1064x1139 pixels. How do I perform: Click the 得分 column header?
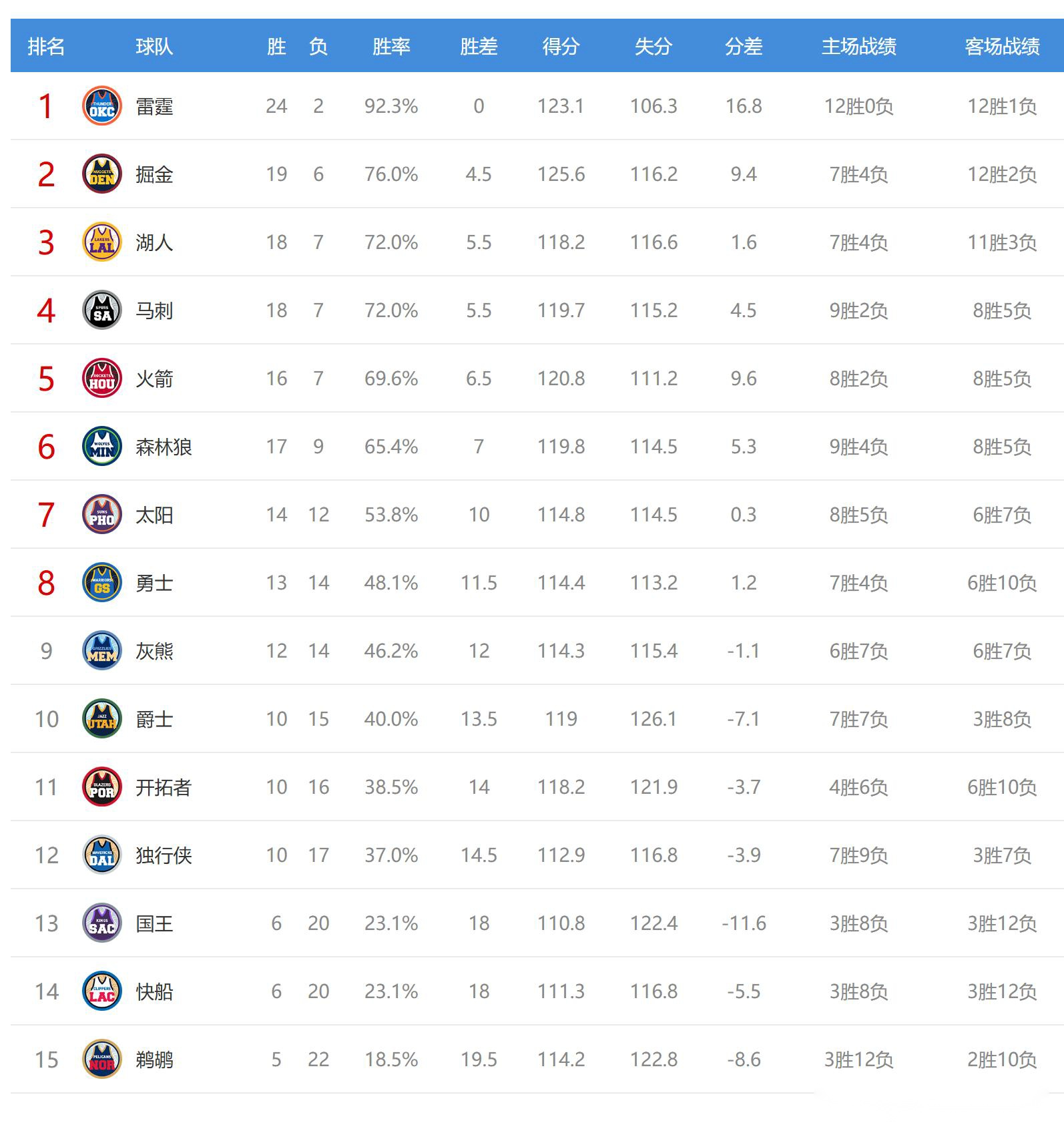click(x=561, y=46)
